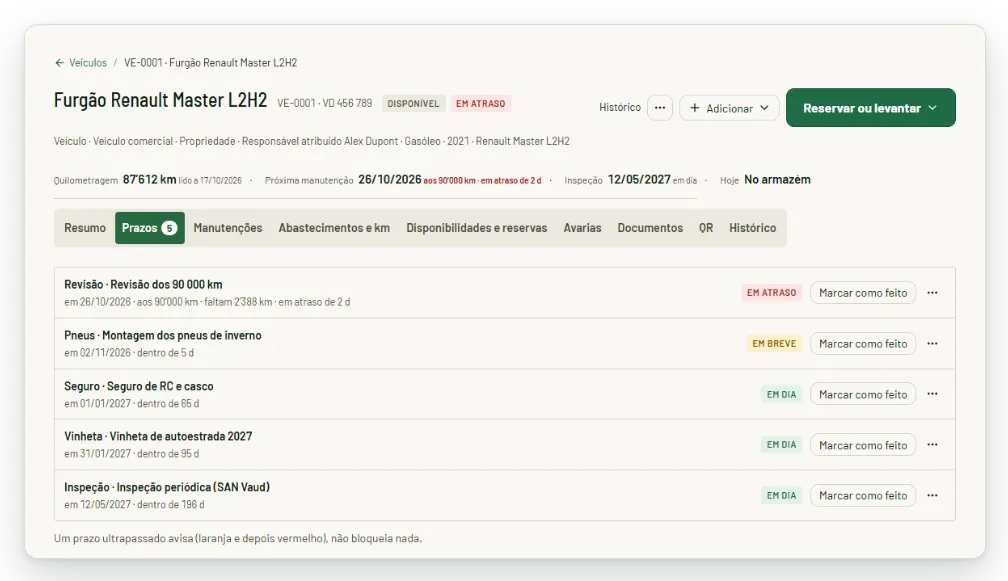This screenshot has width=1008, height=581.
Task: Click the 87'612 km mileage value
Action: pos(149,179)
